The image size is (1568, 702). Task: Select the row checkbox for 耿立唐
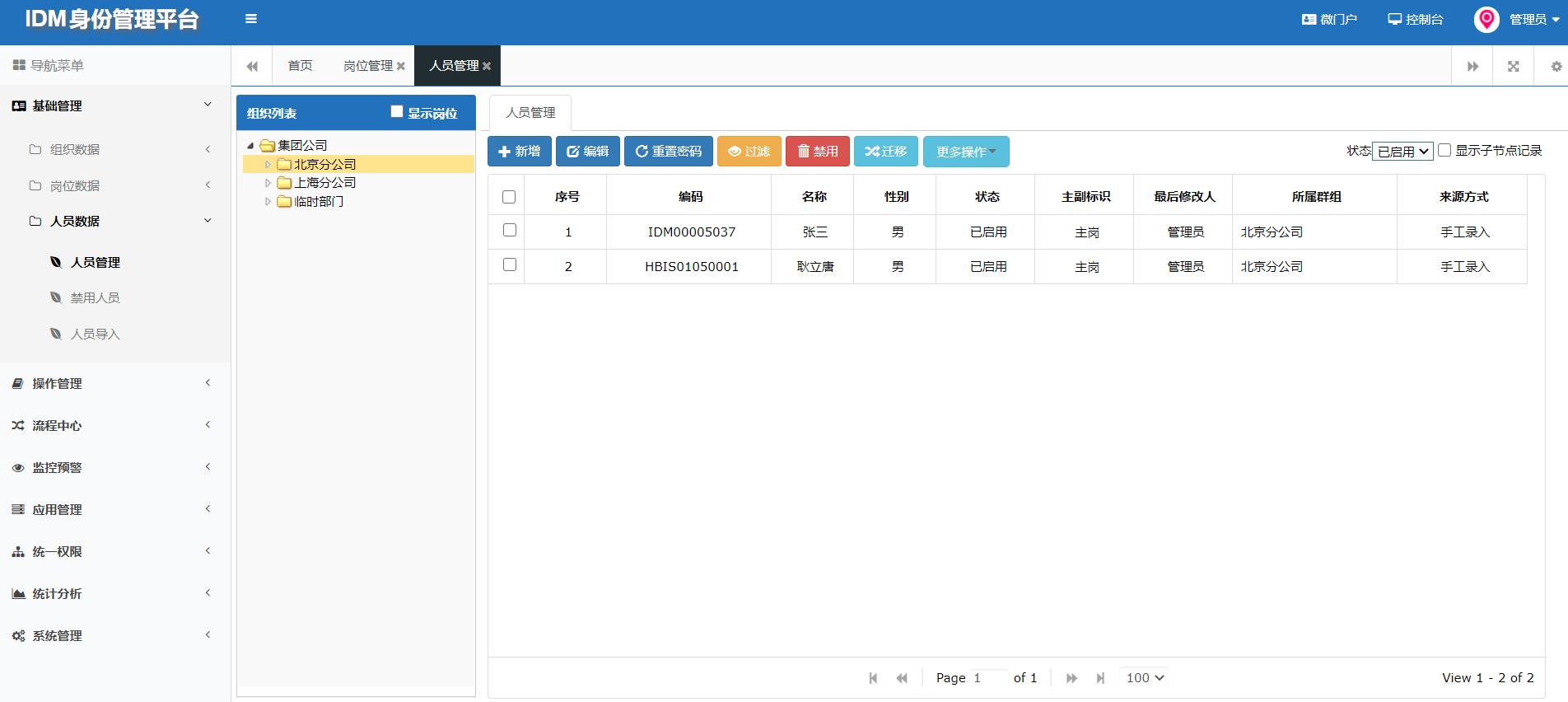click(x=510, y=264)
